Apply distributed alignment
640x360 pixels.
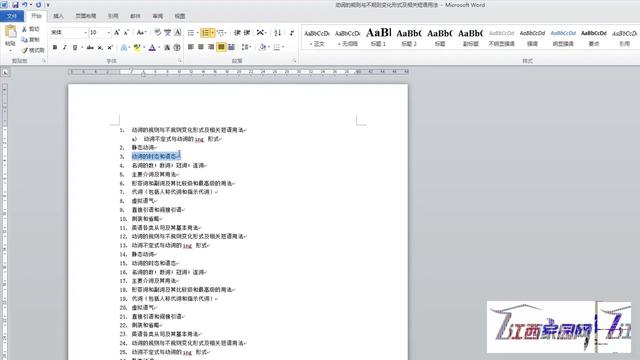231,47
